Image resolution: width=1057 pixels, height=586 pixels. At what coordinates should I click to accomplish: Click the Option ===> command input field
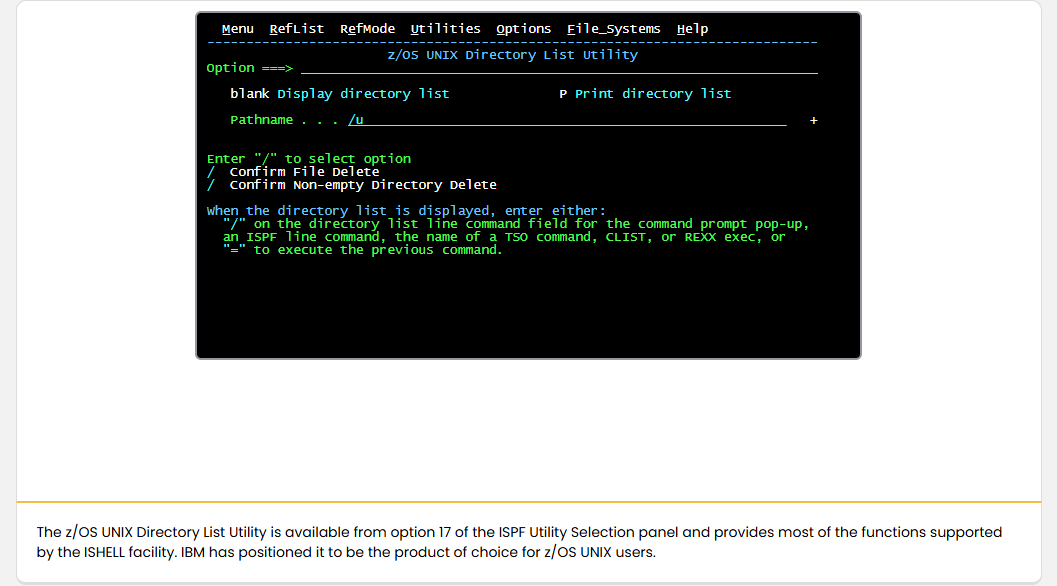pos(559,68)
